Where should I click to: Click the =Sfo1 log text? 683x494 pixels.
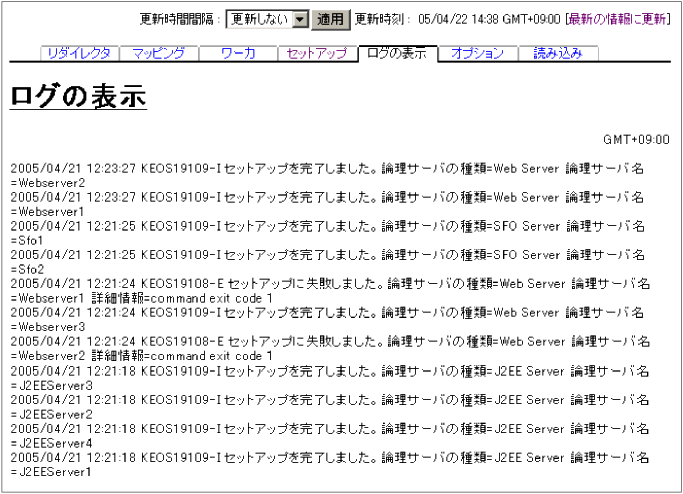(x=27, y=240)
